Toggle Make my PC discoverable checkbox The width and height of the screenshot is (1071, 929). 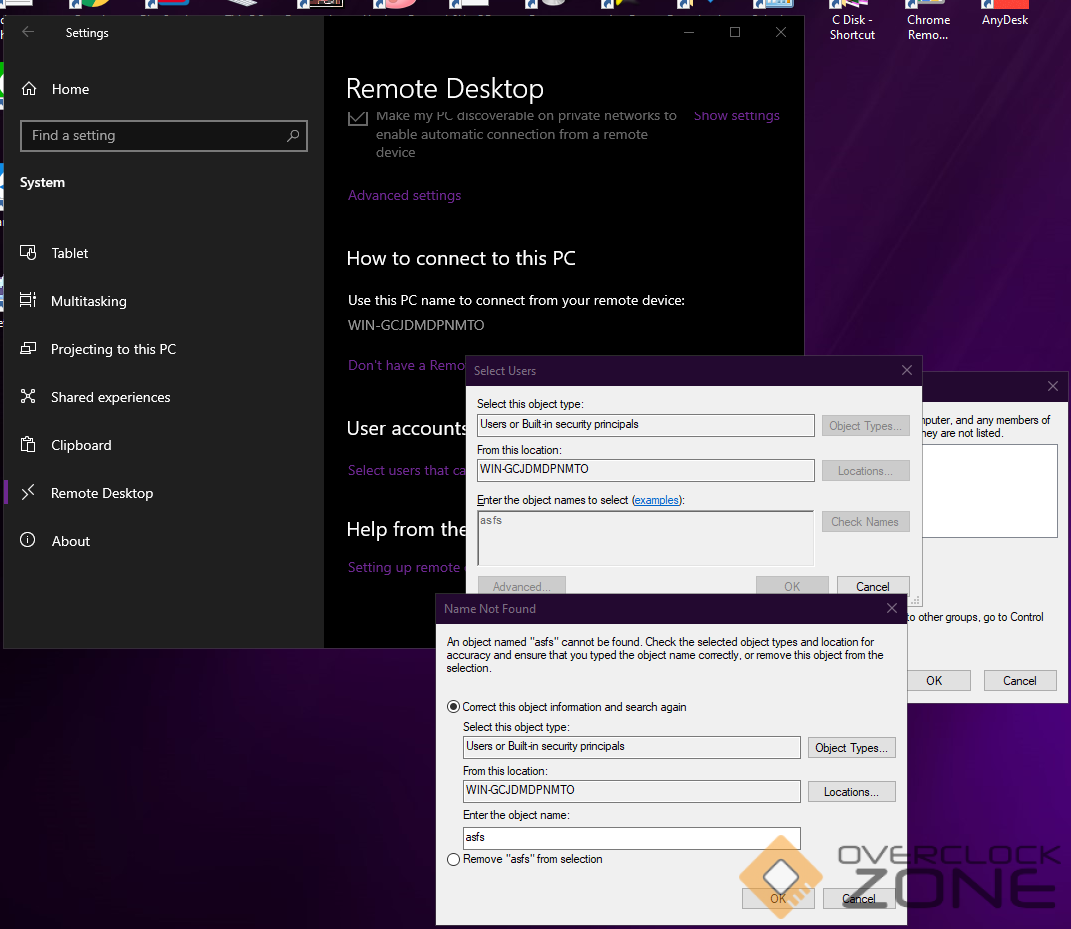click(357, 119)
